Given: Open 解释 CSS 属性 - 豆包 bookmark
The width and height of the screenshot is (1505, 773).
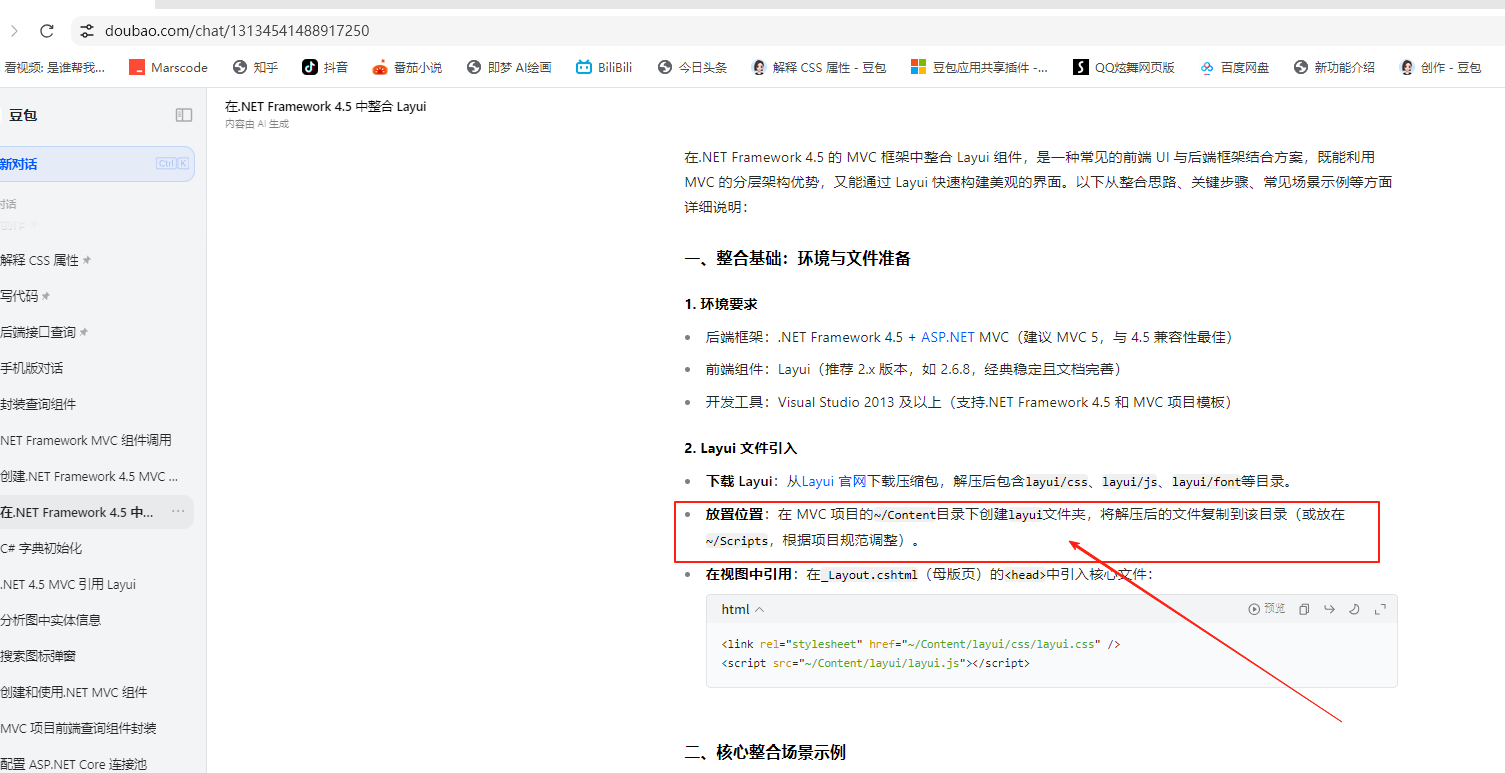Looking at the screenshot, I should [x=819, y=67].
